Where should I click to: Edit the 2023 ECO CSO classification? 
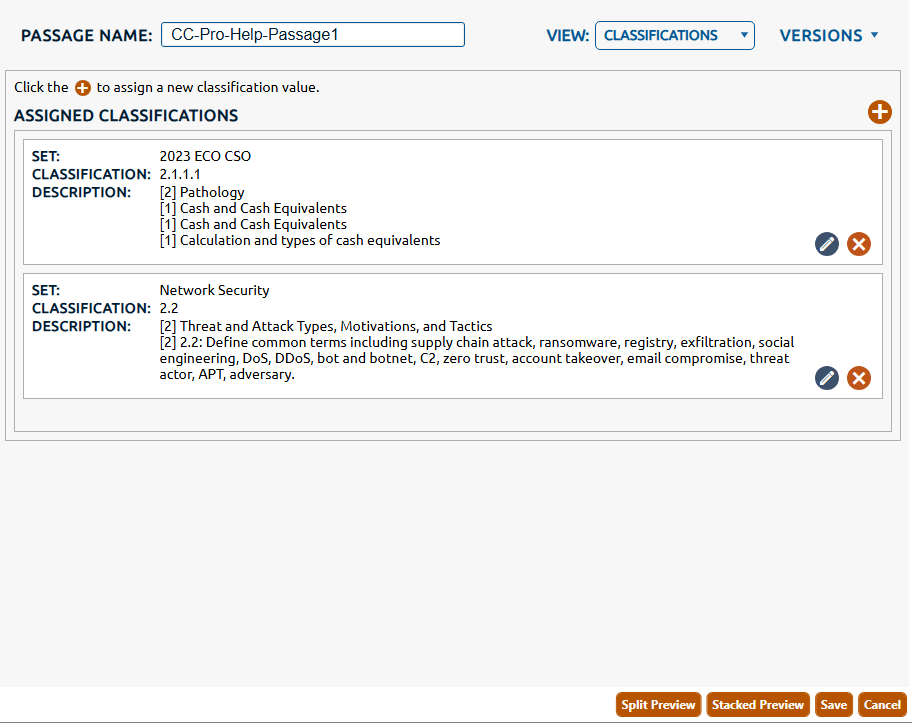[x=826, y=244]
